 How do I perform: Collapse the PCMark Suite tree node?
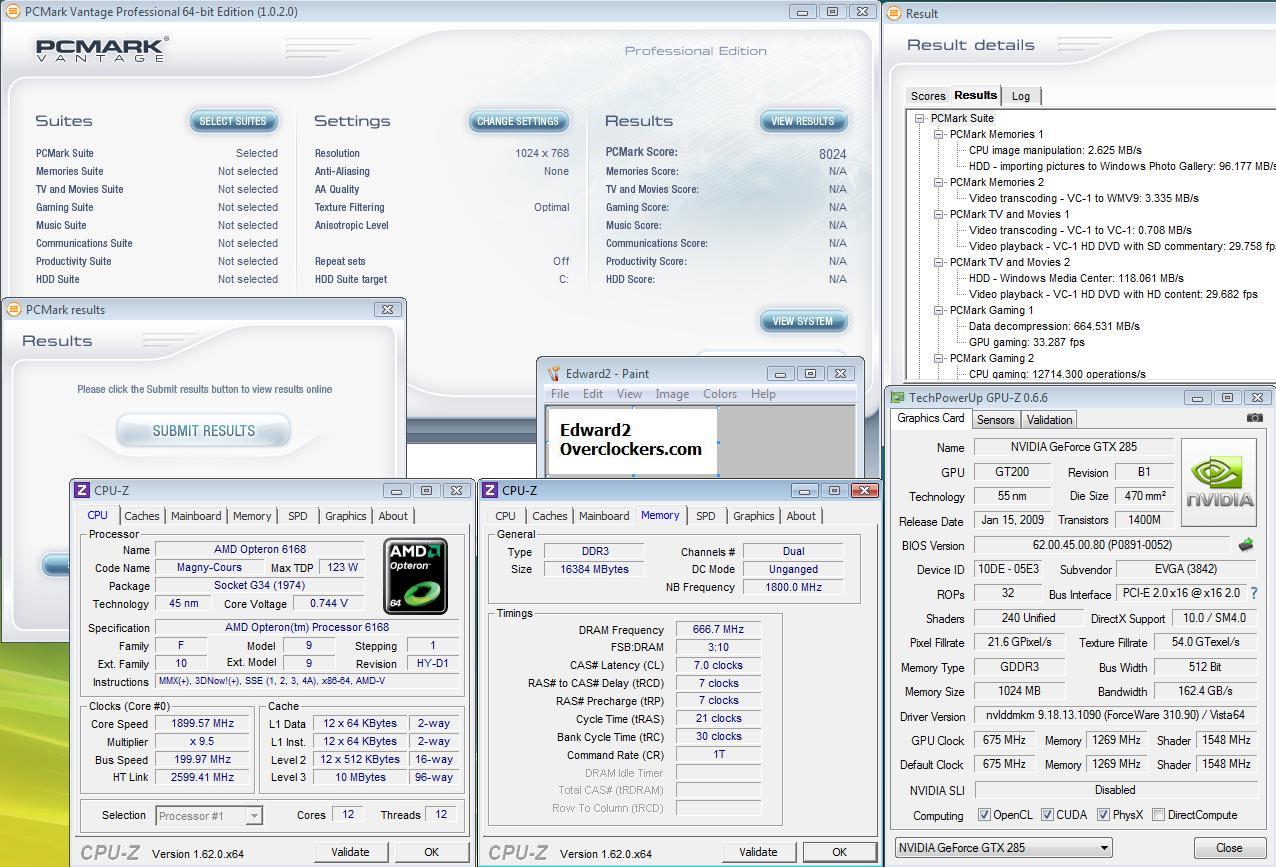pyautogui.click(x=919, y=118)
